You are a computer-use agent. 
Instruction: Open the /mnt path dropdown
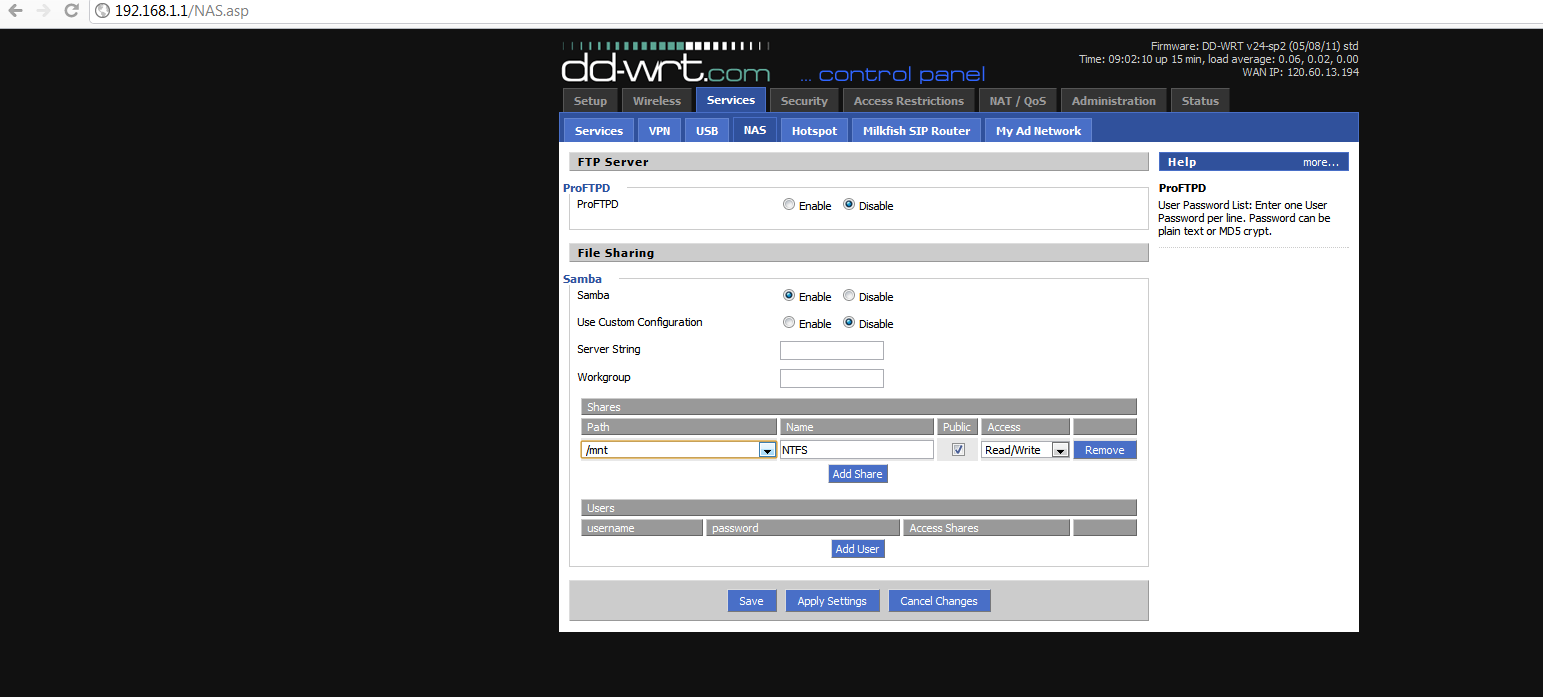(679, 450)
